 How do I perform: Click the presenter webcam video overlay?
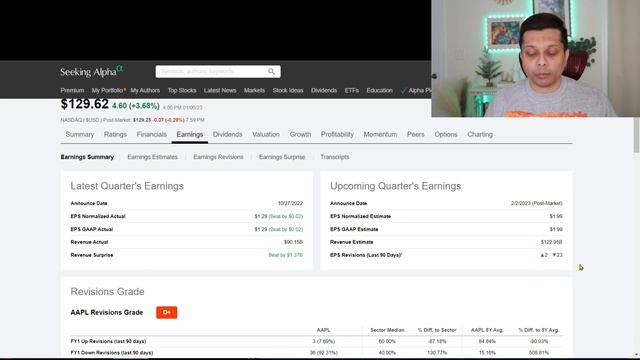[536, 58]
